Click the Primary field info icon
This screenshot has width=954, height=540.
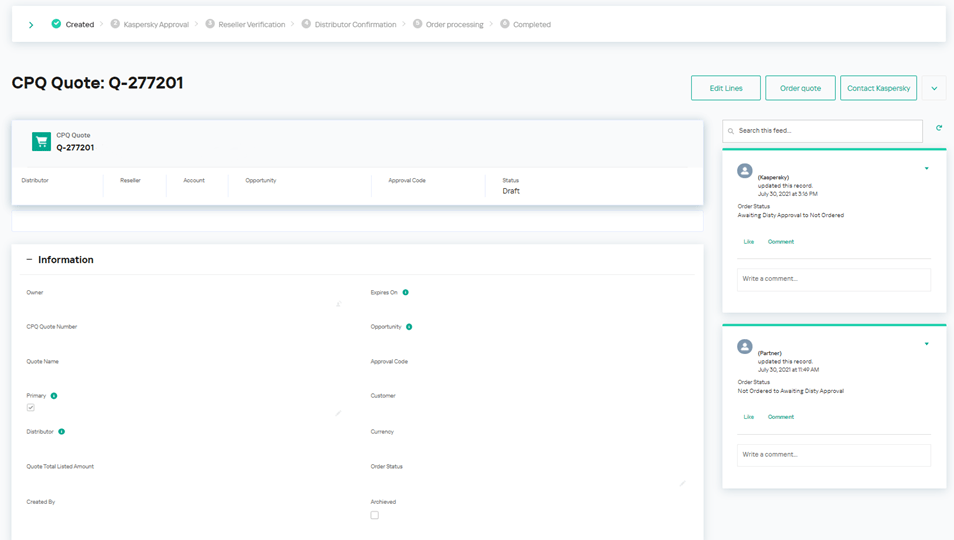[54, 396]
